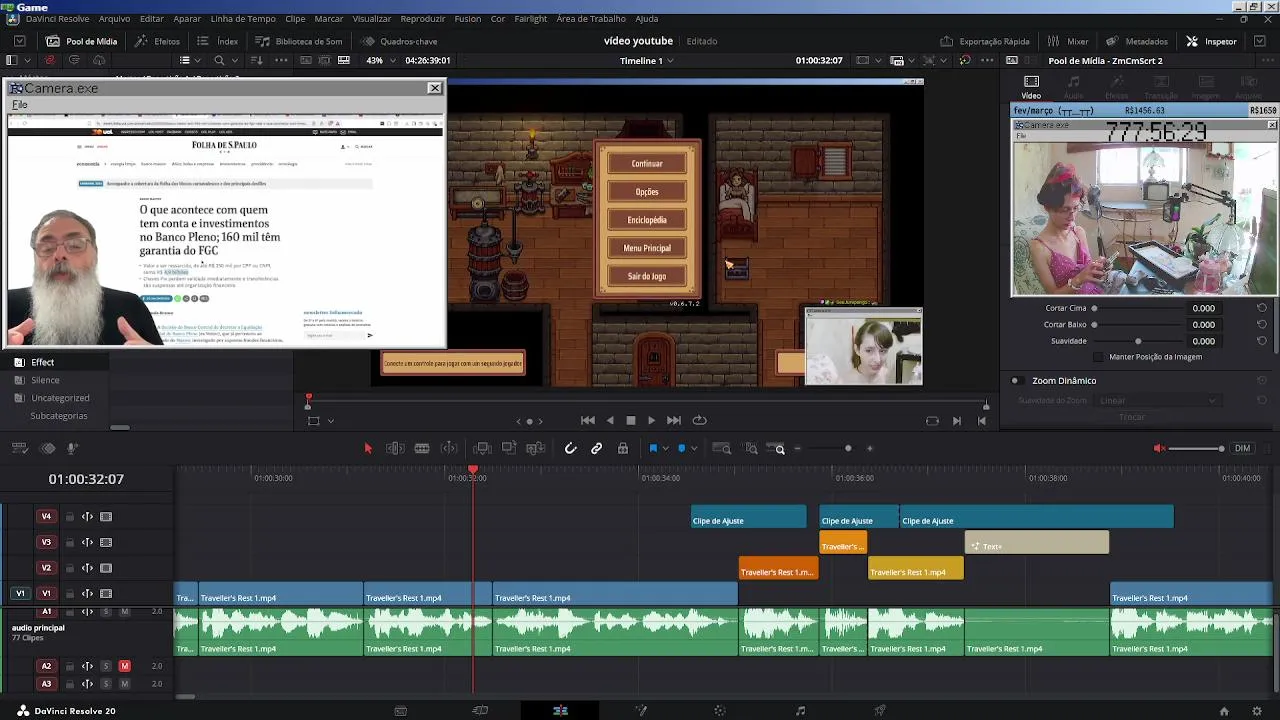Viewport: 1280px width, 720px height.
Task: Unmute audio with the red speaker icon
Action: pos(1159,448)
